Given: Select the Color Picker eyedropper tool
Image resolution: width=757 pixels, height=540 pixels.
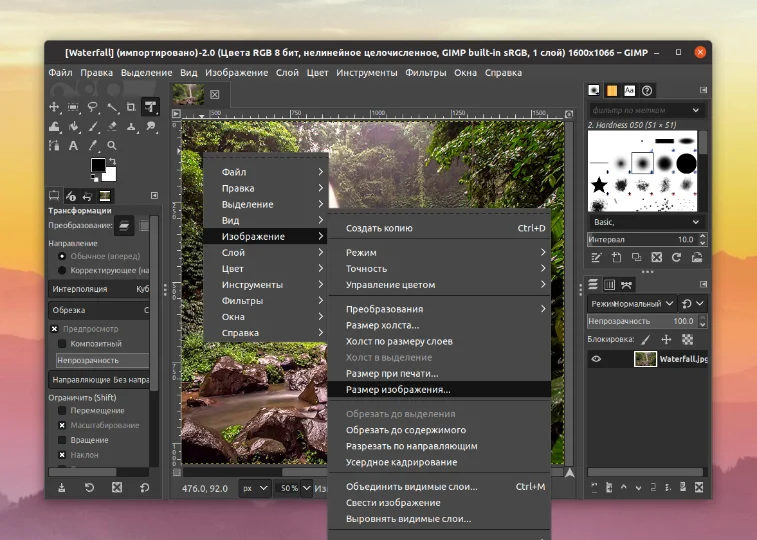Looking at the screenshot, I should [92, 146].
